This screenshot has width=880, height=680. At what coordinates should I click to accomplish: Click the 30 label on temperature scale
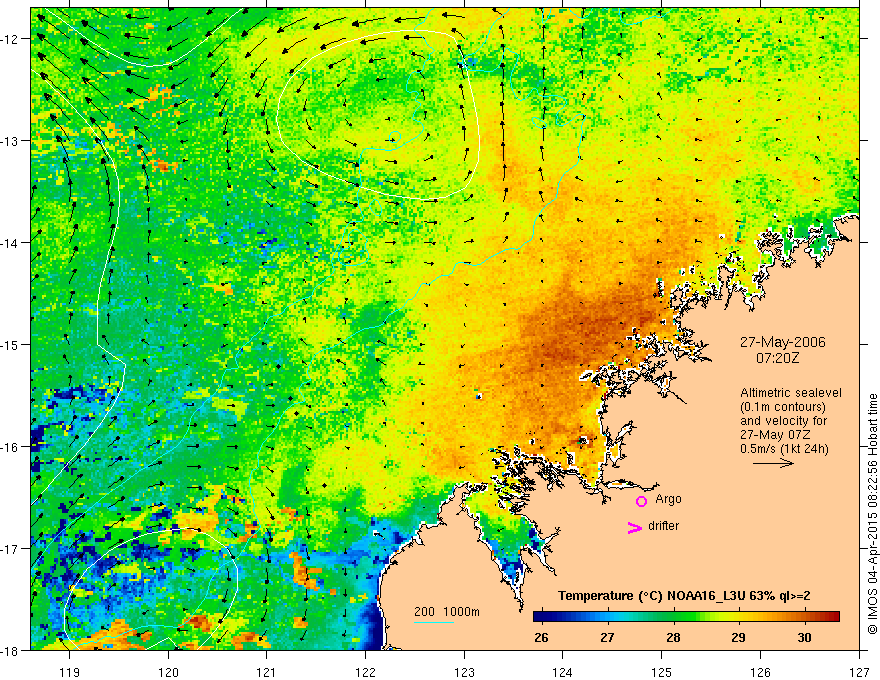(x=804, y=638)
